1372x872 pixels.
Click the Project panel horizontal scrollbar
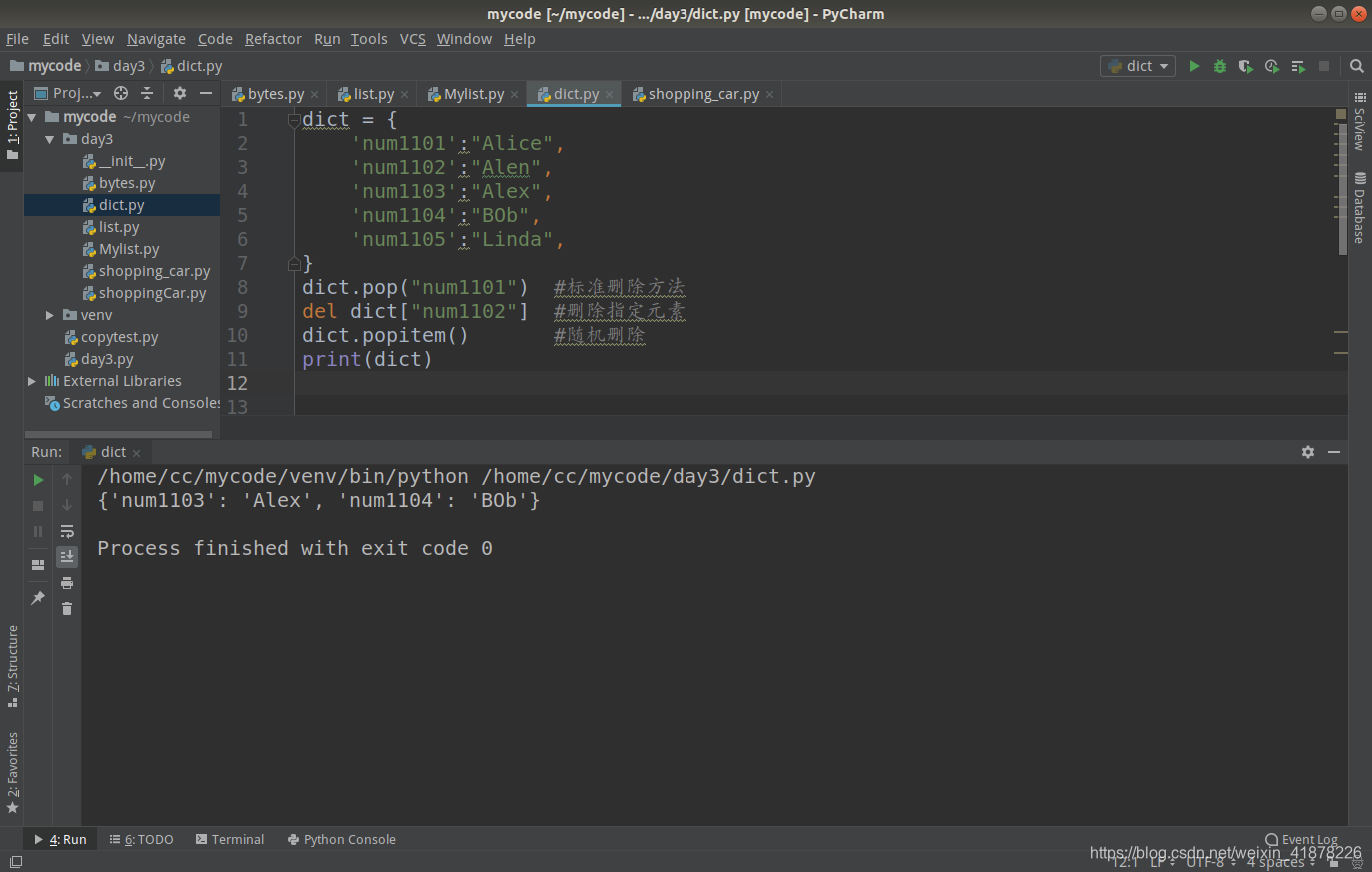pos(118,435)
